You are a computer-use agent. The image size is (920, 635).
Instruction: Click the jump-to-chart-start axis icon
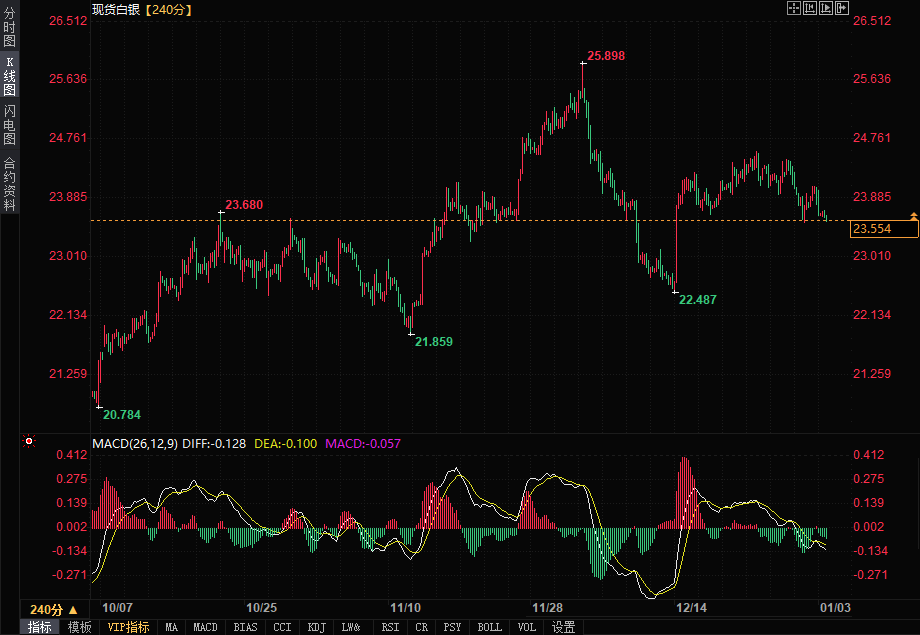click(x=809, y=8)
